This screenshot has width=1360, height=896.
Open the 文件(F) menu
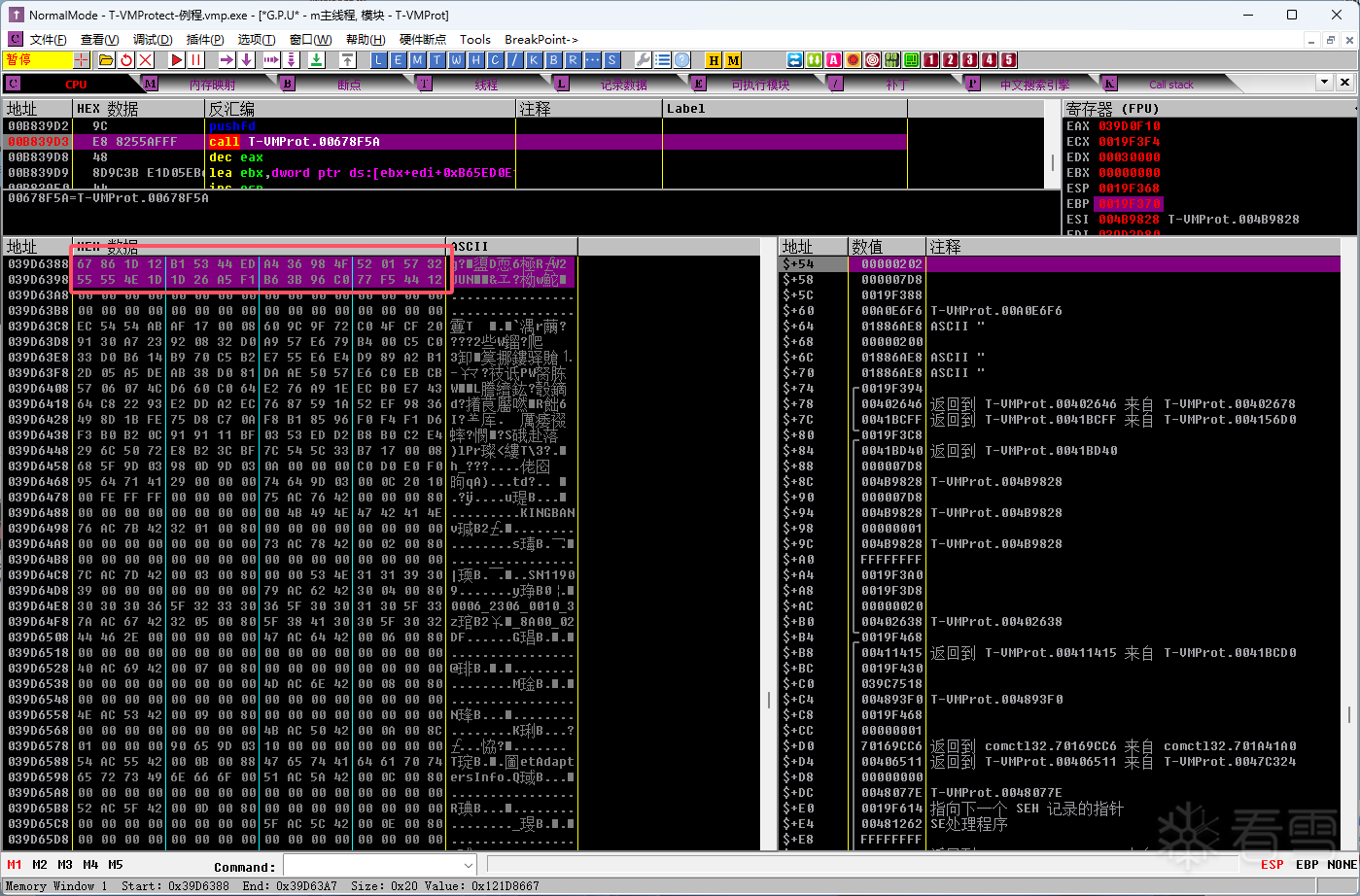click(x=48, y=39)
